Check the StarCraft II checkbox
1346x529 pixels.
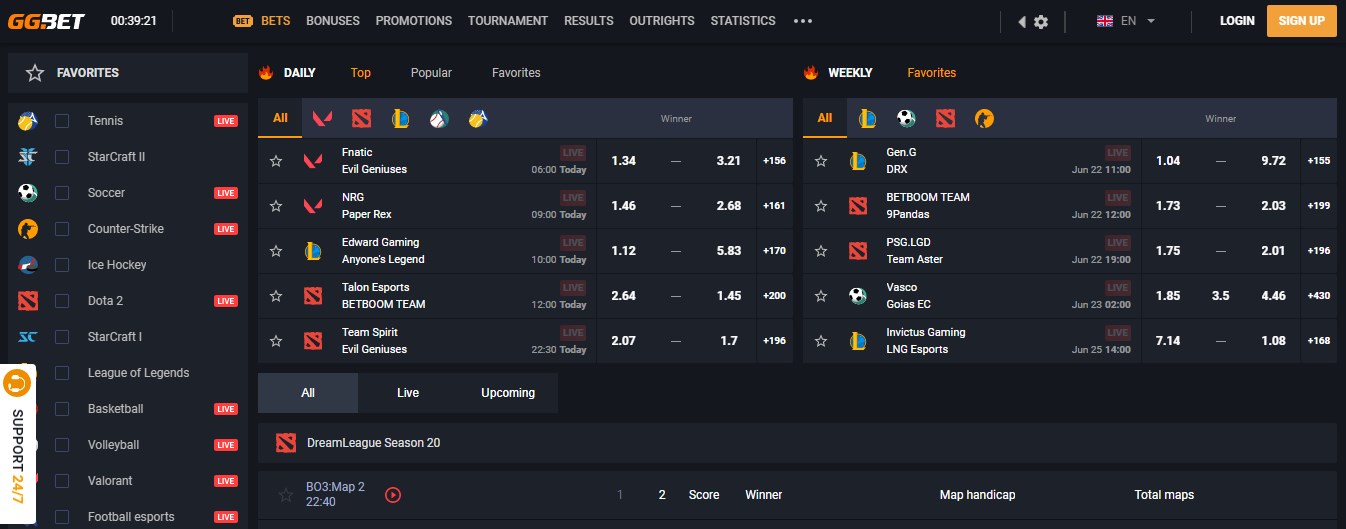62,157
